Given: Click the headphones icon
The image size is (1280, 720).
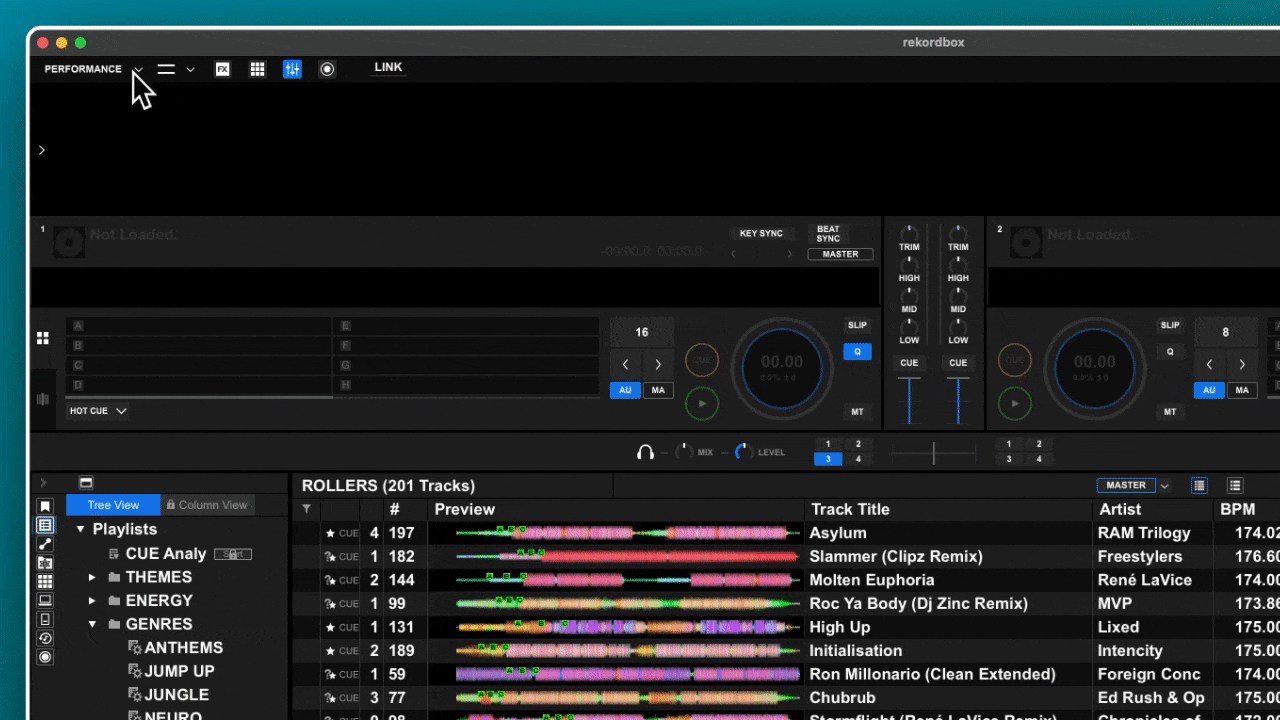Looking at the screenshot, I should pyautogui.click(x=645, y=452).
